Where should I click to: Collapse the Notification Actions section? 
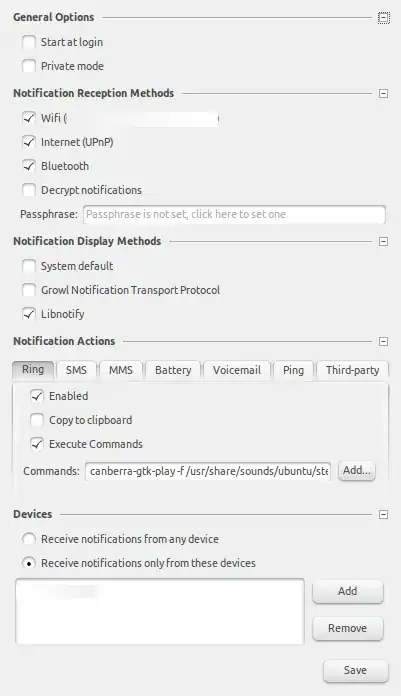coord(383,341)
